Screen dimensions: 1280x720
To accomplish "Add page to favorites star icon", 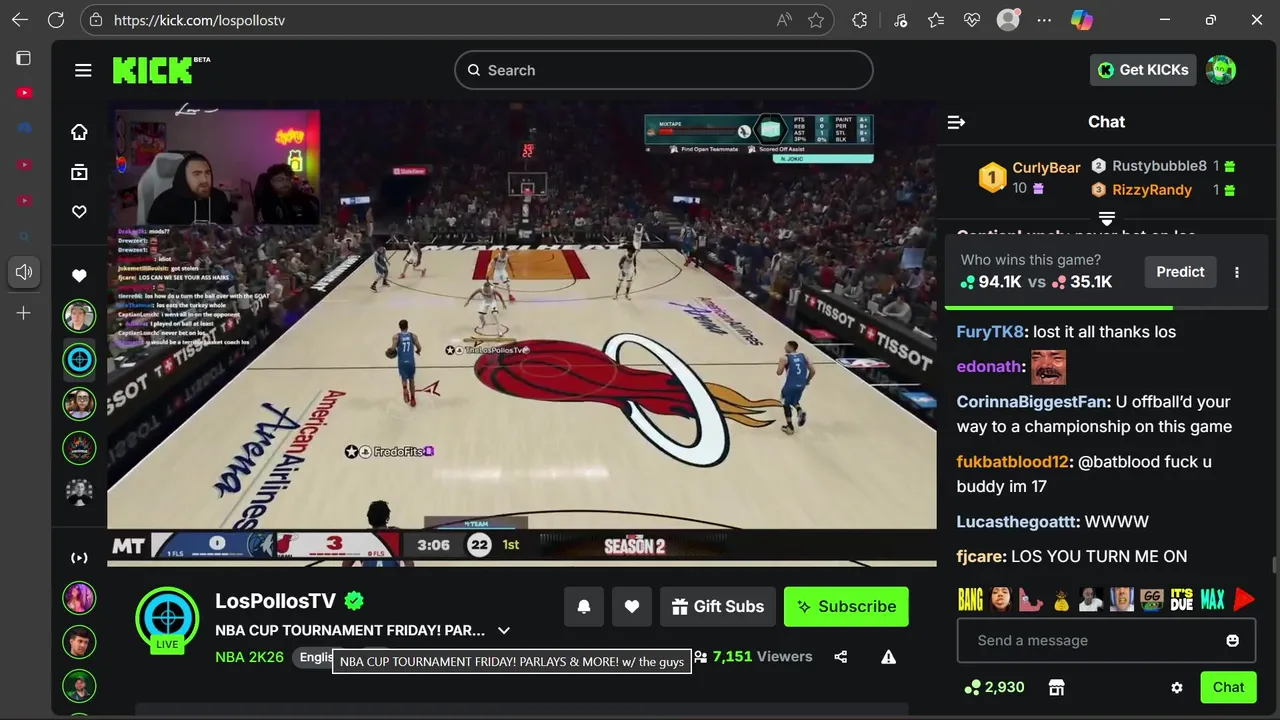I will click(x=816, y=20).
